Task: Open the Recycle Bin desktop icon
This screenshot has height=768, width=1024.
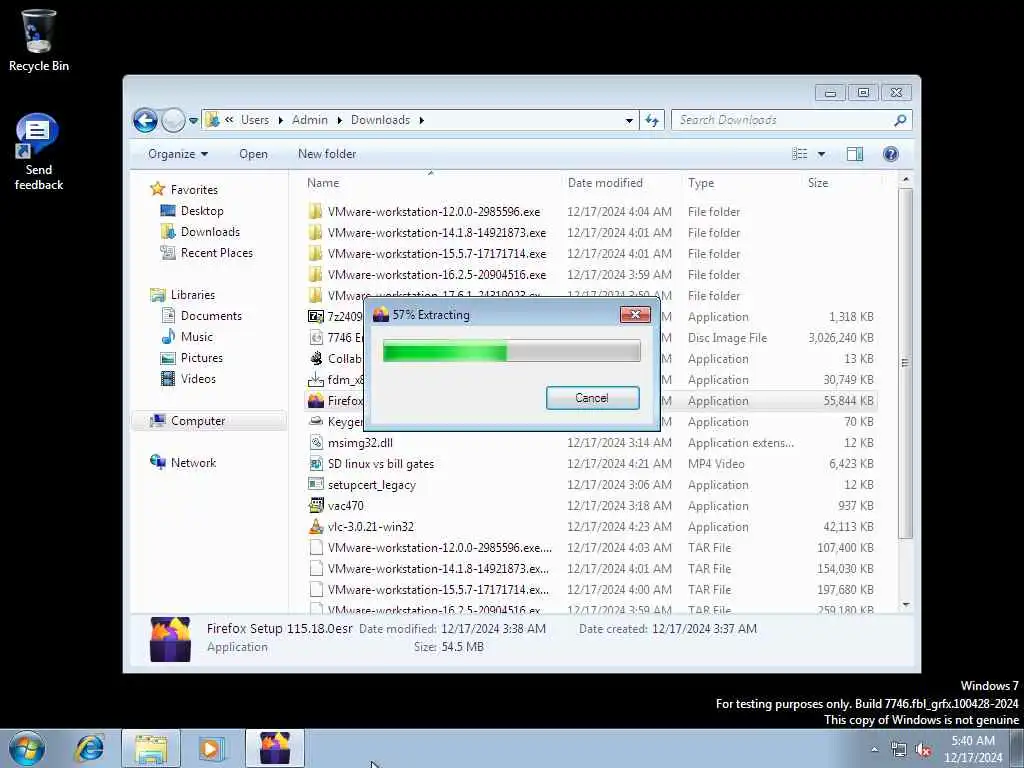Action: point(39,40)
